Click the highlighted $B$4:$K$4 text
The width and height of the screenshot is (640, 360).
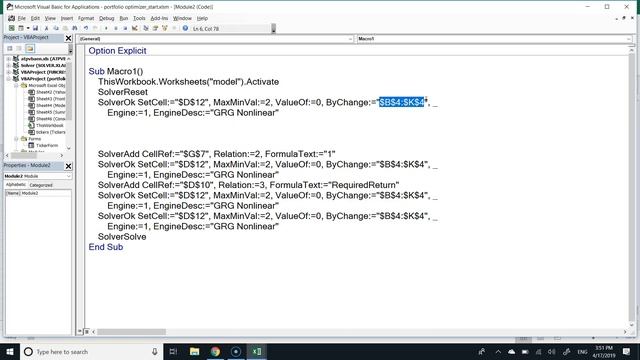coord(402,102)
